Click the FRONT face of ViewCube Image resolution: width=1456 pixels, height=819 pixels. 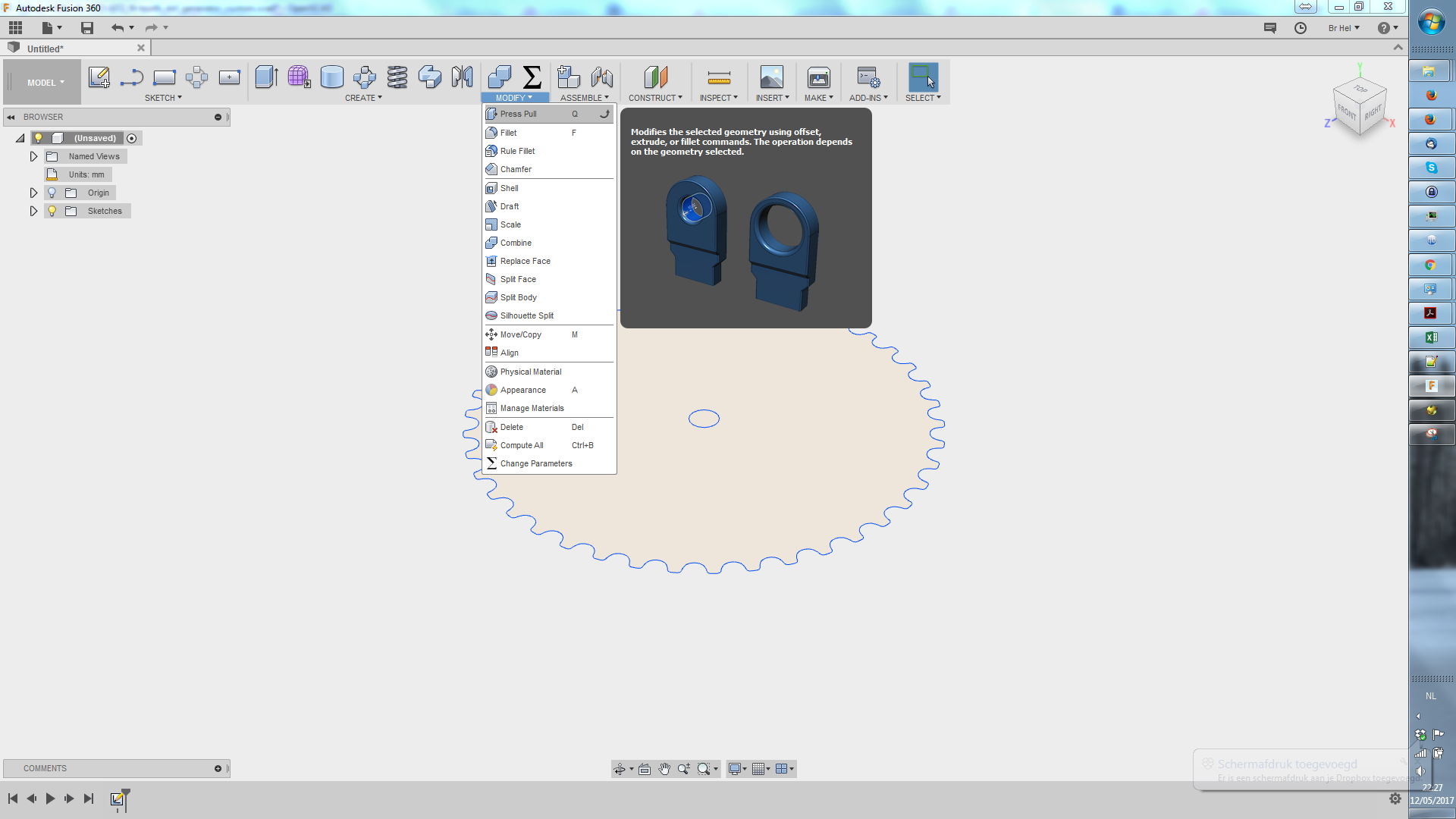click(1347, 112)
